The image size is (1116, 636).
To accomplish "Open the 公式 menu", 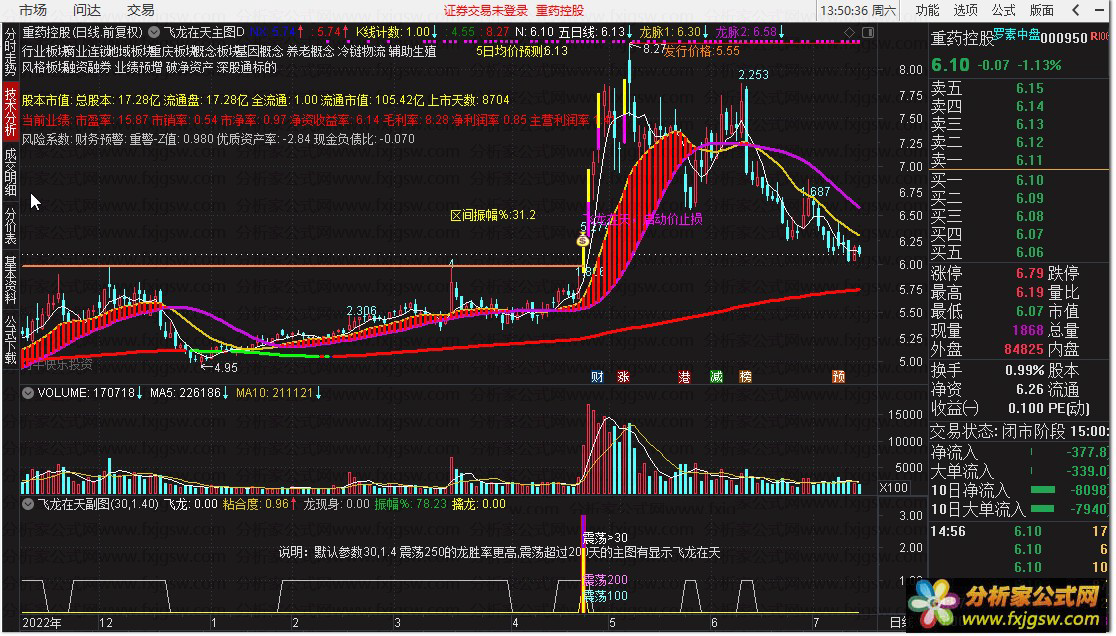I will (x=1003, y=10).
